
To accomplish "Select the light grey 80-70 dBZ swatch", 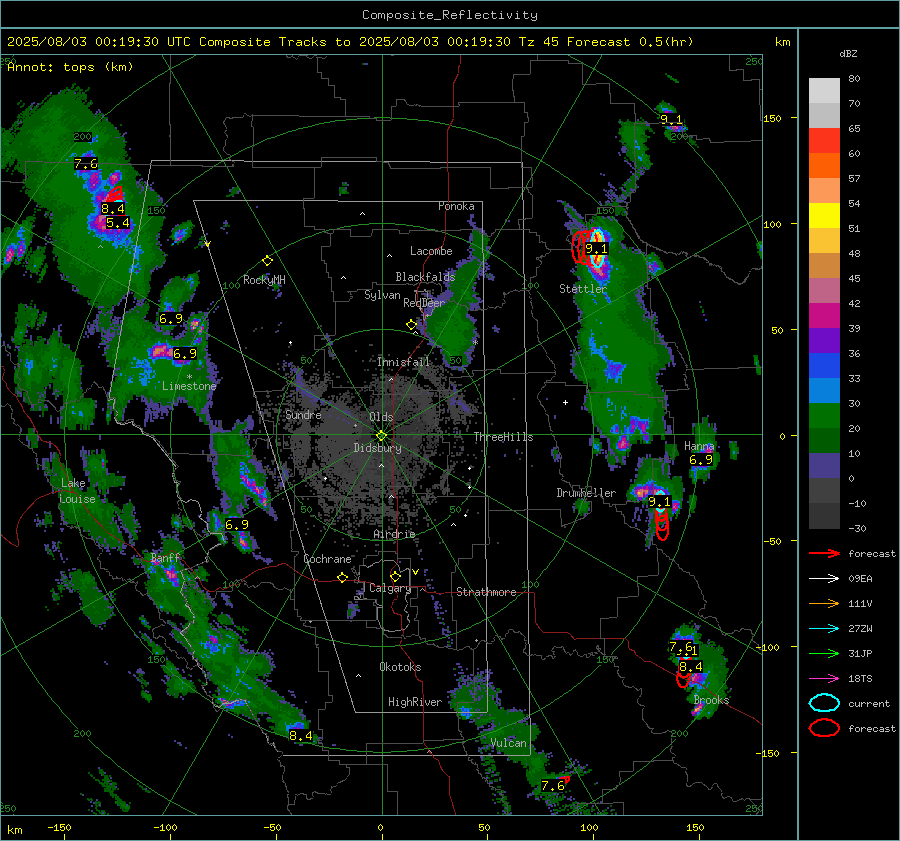I will pyautogui.click(x=824, y=91).
